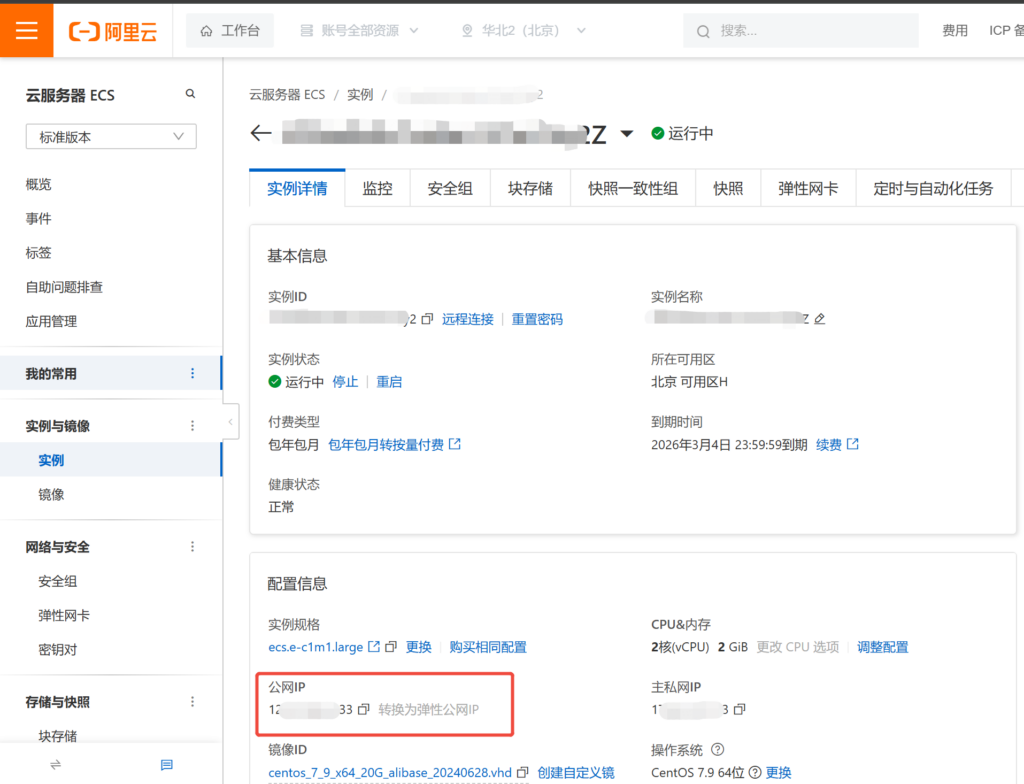This screenshot has height=784, width=1024.
Task: Click the back arrow beside instance name
Action: [x=261, y=134]
